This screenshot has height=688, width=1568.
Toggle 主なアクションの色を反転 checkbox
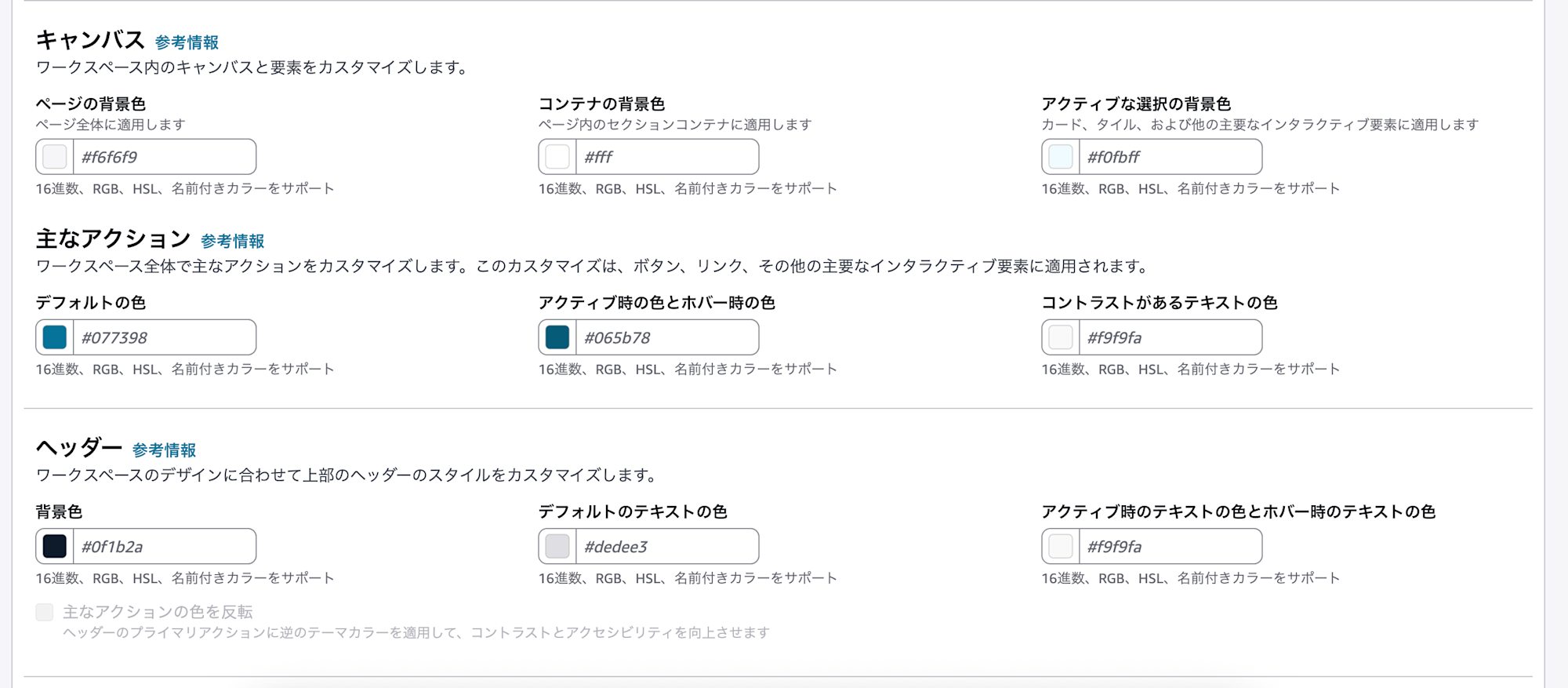[x=45, y=612]
